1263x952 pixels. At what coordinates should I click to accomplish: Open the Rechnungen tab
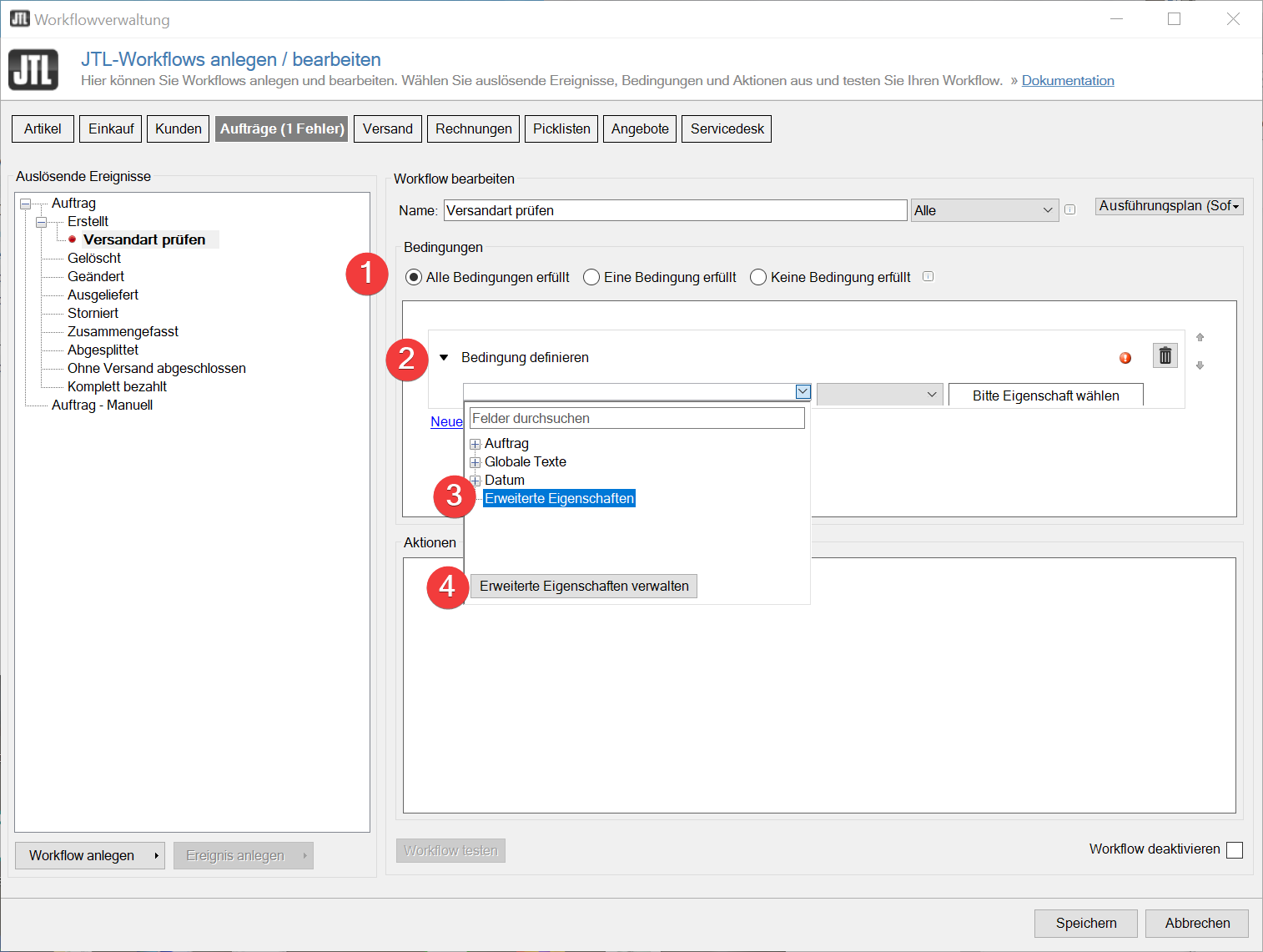(x=473, y=128)
